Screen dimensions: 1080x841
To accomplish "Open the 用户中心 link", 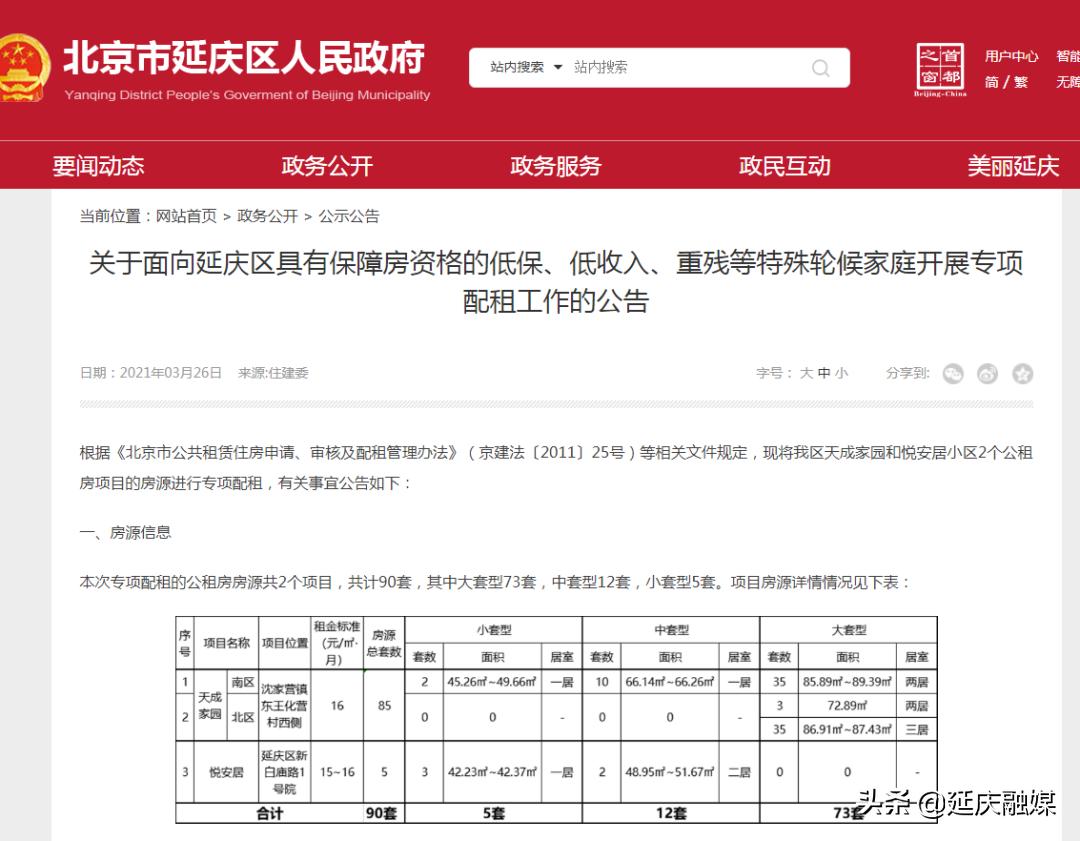I will 1011,56.
